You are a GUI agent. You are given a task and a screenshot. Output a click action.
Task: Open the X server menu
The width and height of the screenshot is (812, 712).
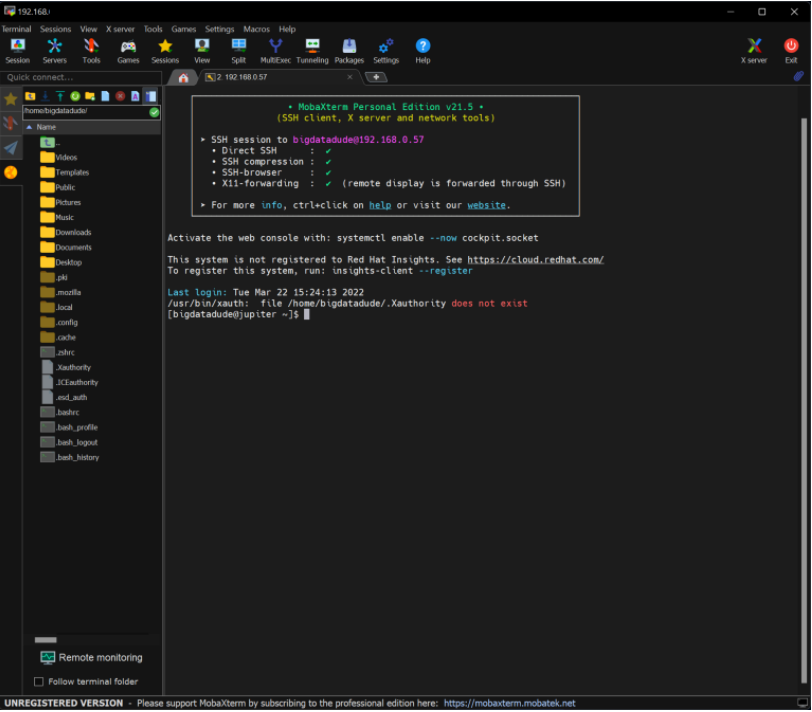[x=120, y=29]
